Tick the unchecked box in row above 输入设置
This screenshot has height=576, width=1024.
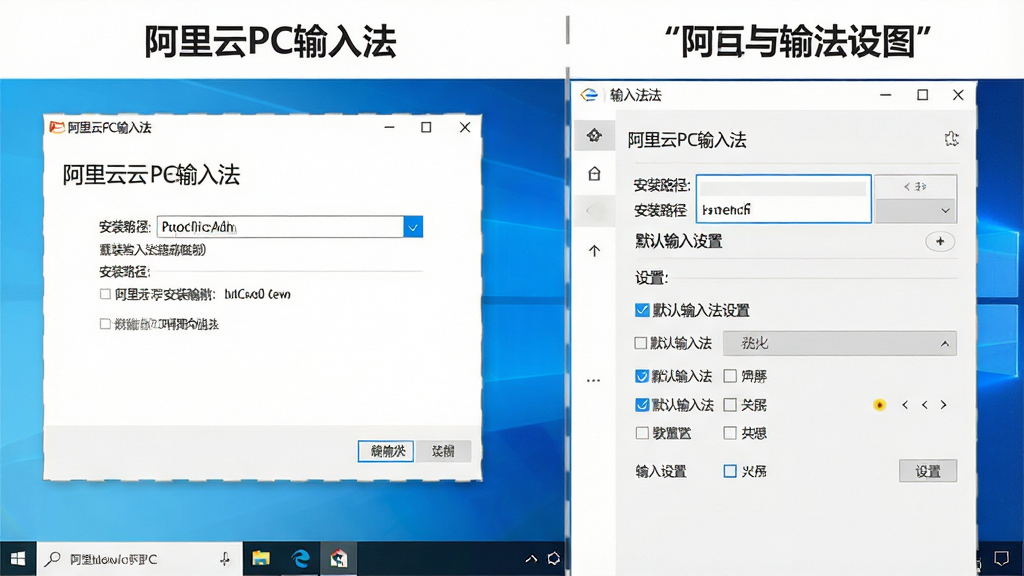pyautogui.click(x=642, y=433)
